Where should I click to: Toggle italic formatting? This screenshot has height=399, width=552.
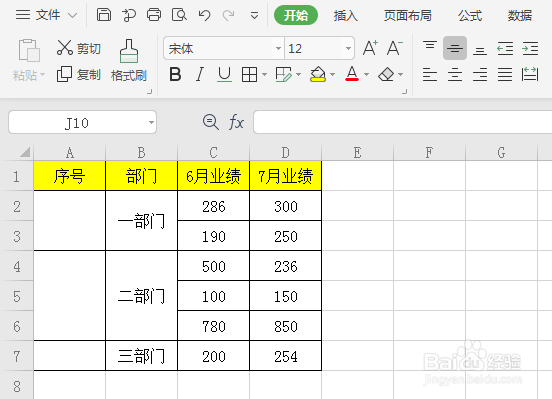pos(200,75)
